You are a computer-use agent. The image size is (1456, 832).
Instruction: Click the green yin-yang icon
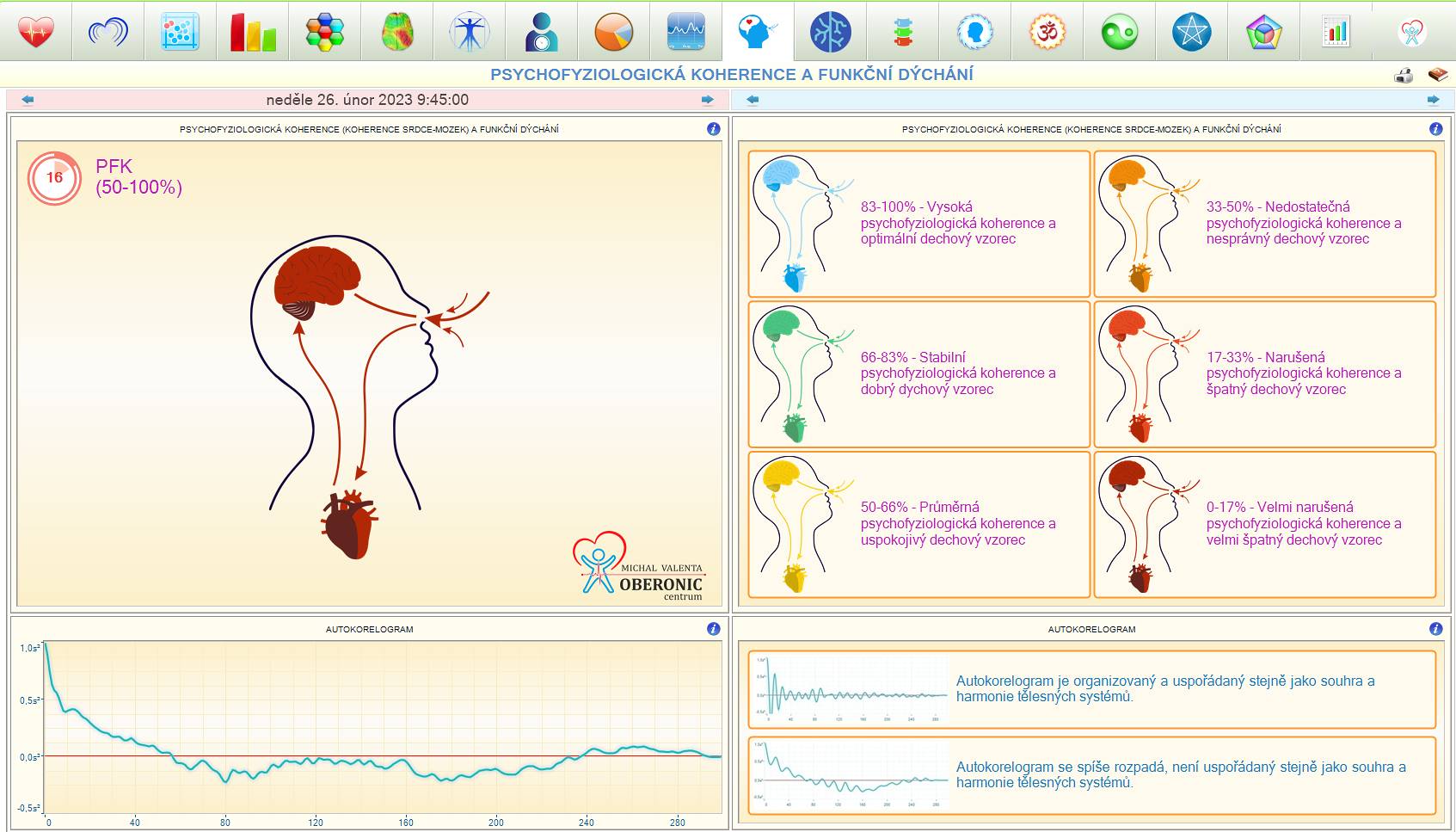click(1120, 32)
